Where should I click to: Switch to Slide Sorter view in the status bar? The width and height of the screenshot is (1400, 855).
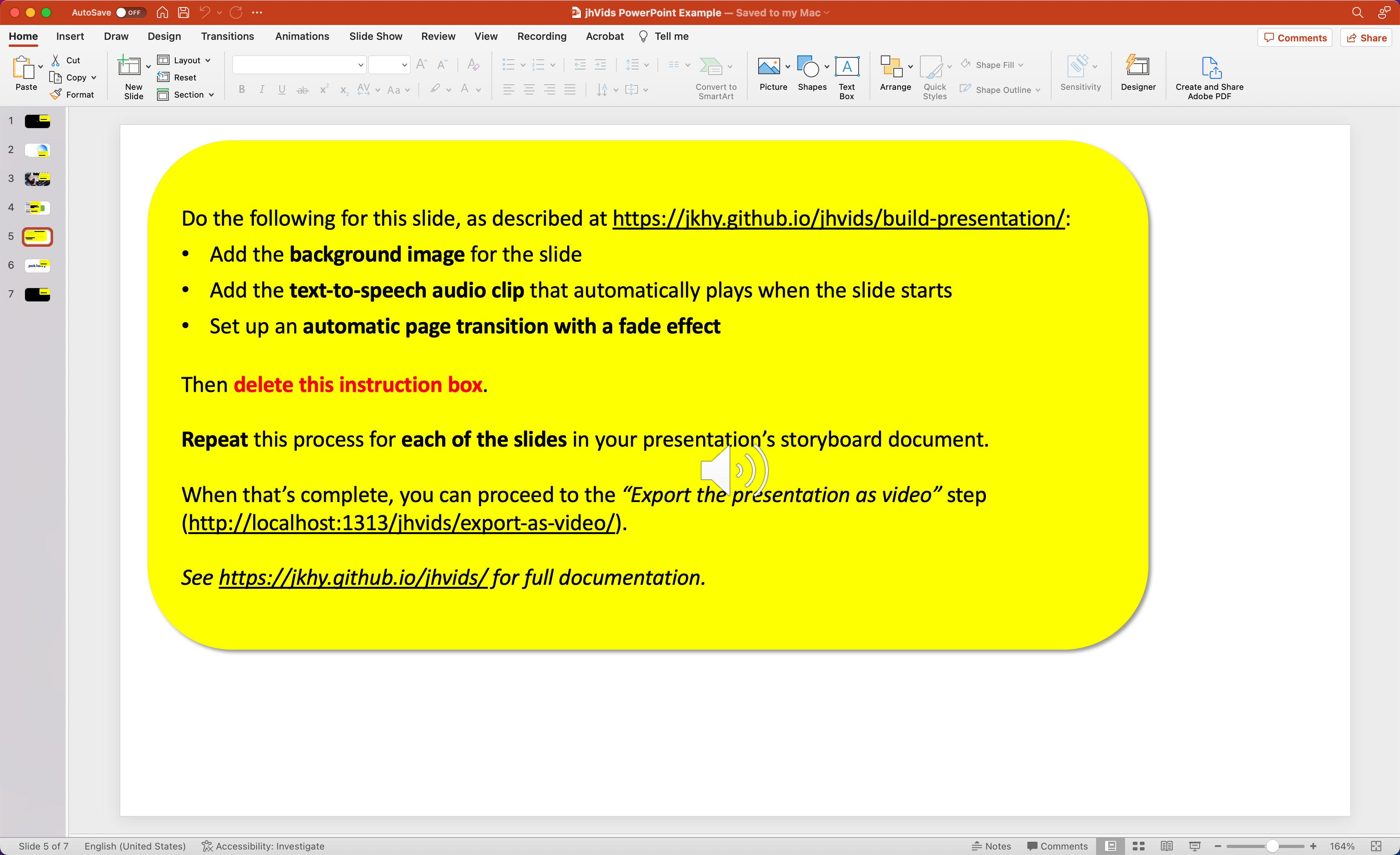click(x=1138, y=846)
